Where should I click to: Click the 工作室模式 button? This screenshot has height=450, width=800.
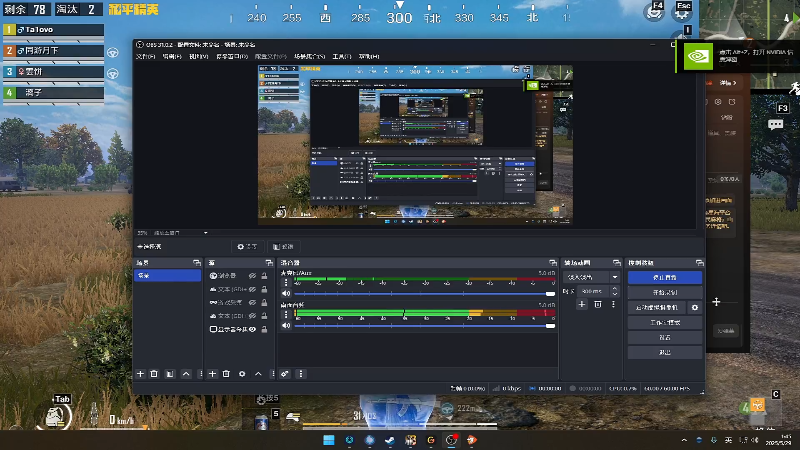pos(665,322)
